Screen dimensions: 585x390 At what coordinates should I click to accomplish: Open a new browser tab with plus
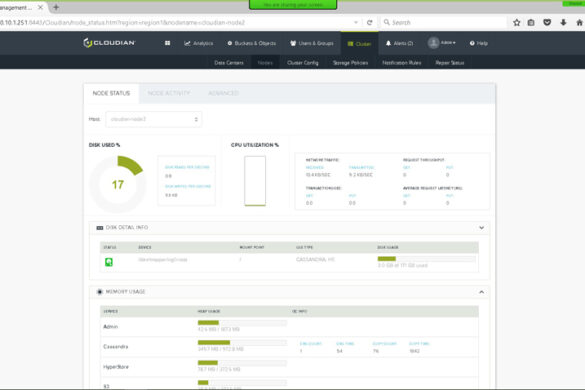[x=56, y=7]
